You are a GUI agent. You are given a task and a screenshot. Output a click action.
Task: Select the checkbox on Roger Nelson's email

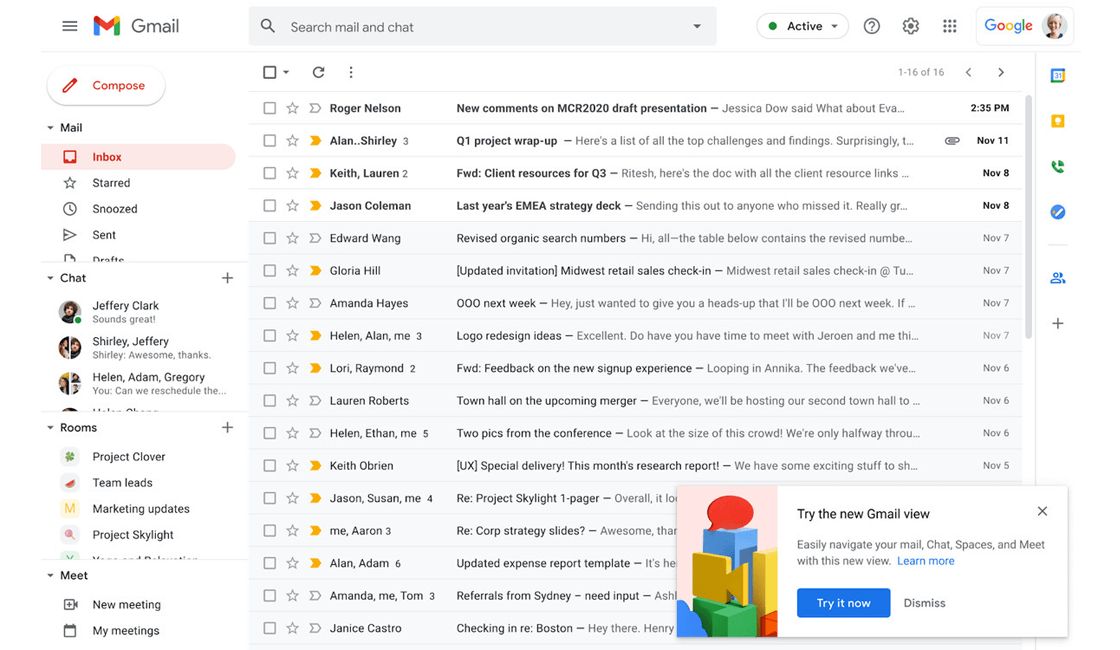[269, 108]
